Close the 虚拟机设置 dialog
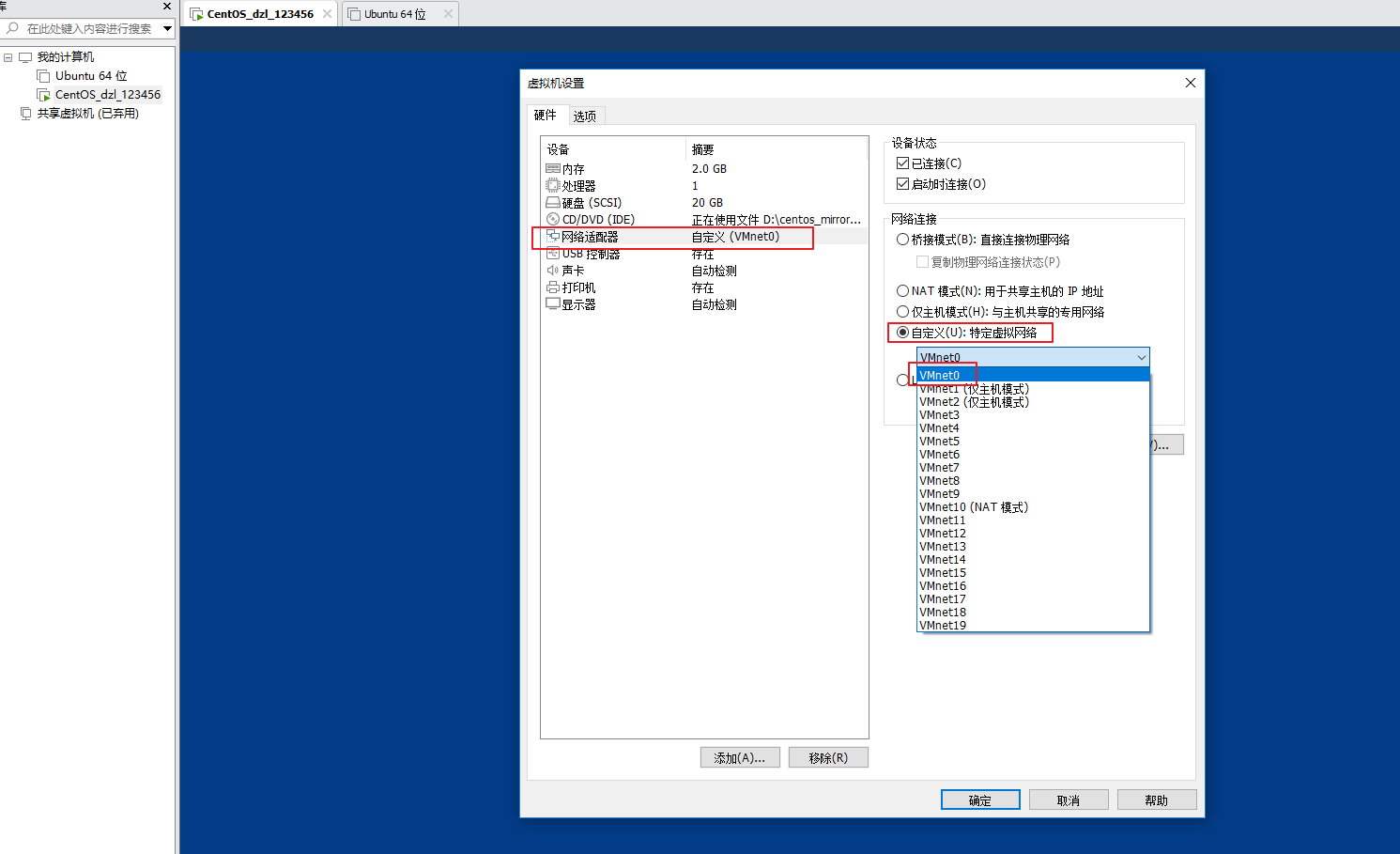The height and width of the screenshot is (854, 1400). (x=1191, y=83)
